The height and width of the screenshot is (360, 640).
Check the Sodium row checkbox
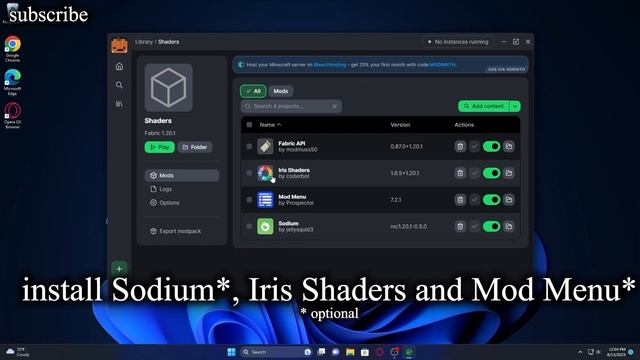[x=249, y=226]
